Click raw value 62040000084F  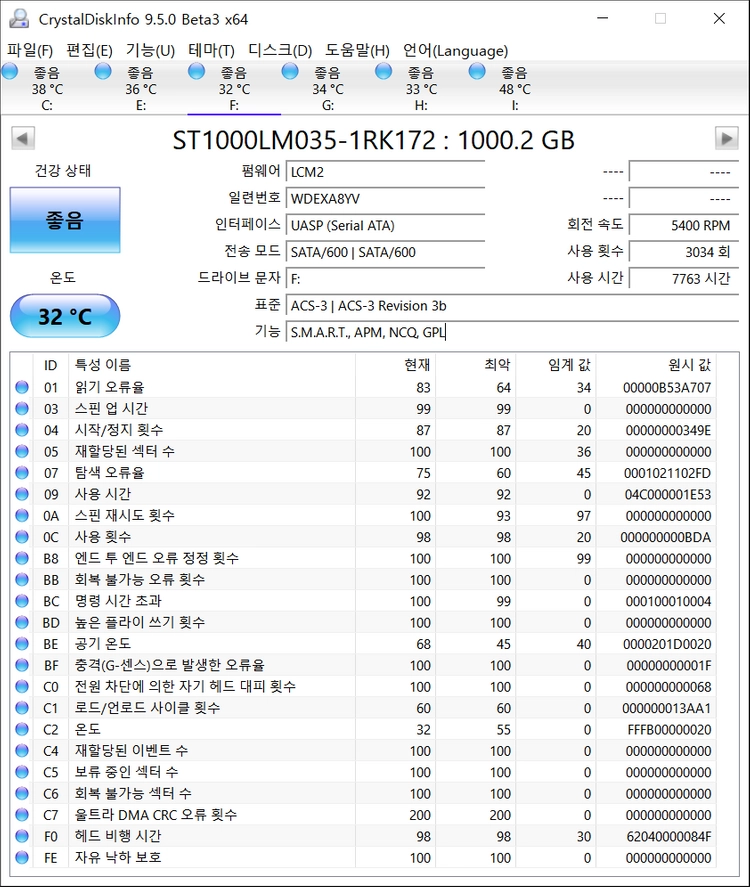coord(667,836)
